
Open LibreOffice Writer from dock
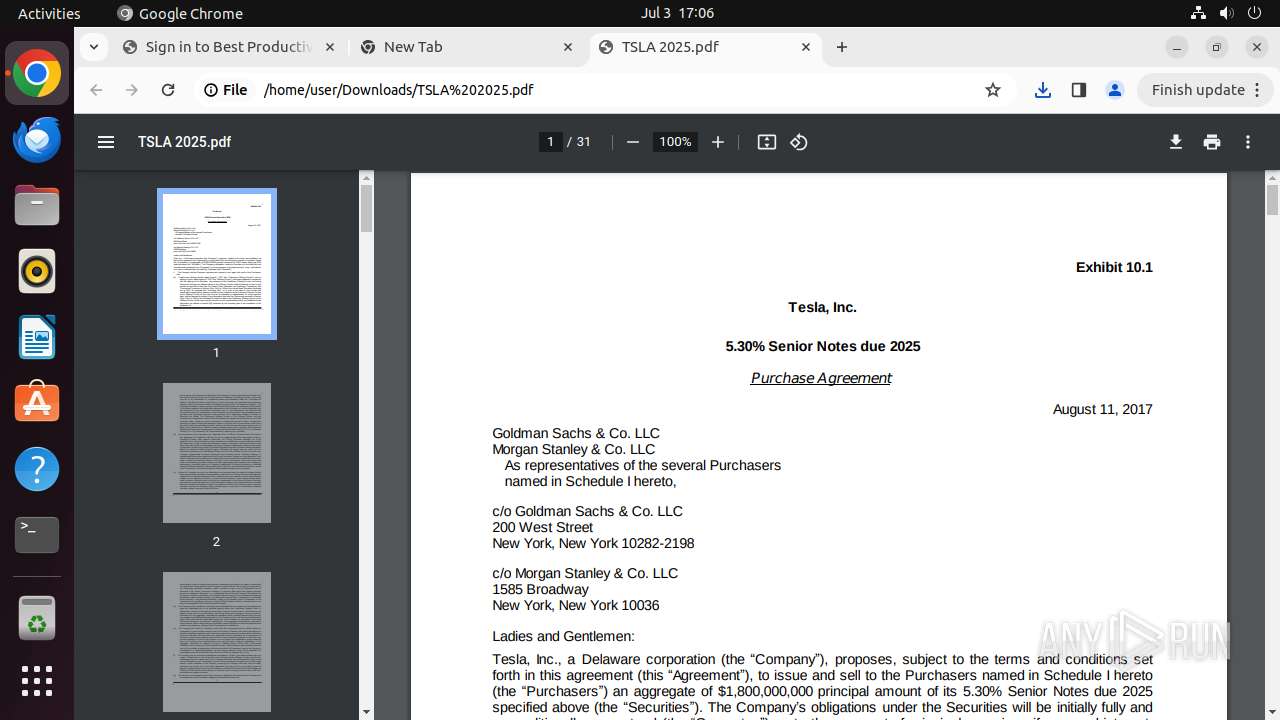37,337
